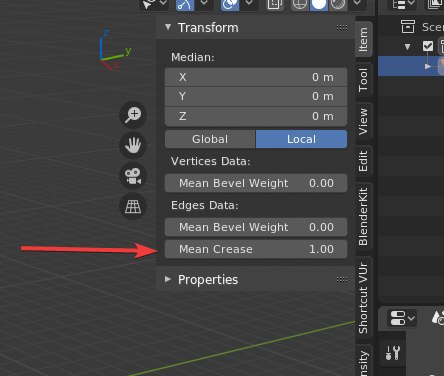Switch to the Tool sidebar tab
Viewport: 444px width, 376px height.
pyautogui.click(x=364, y=80)
